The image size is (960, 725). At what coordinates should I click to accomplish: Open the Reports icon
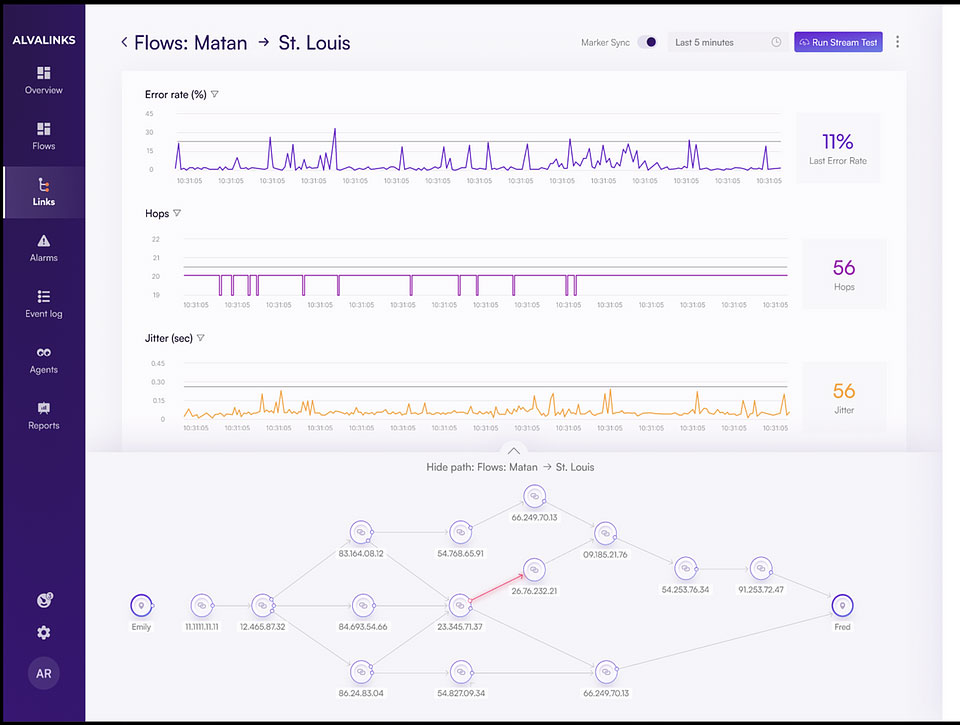coord(43,409)
